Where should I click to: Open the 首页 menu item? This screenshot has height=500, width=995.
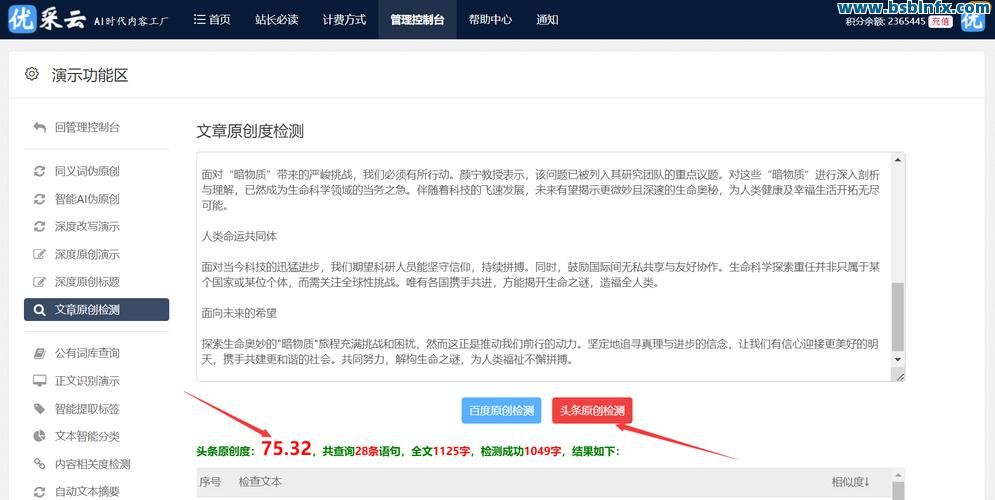pyautogui.click(x=212, y=20)
